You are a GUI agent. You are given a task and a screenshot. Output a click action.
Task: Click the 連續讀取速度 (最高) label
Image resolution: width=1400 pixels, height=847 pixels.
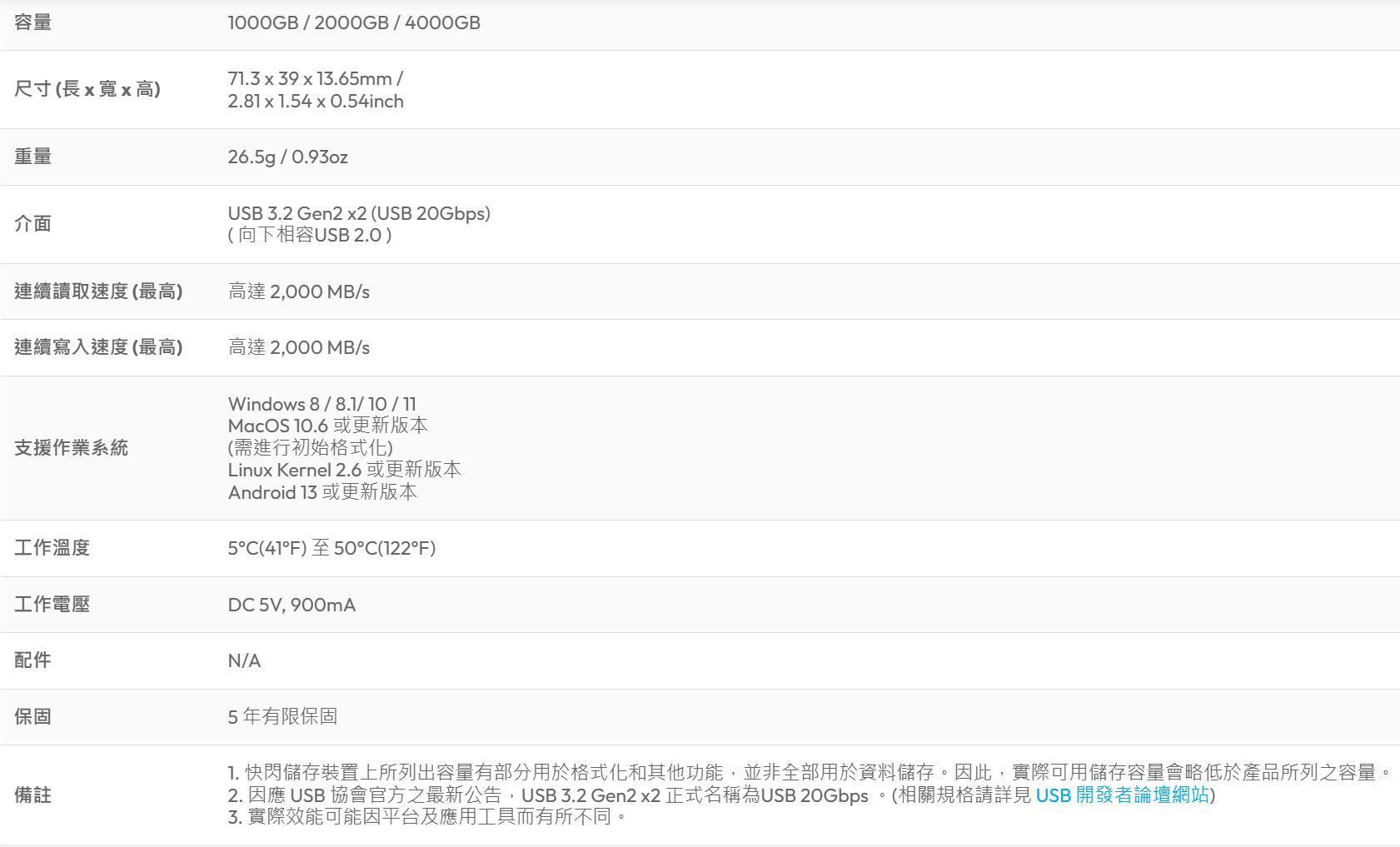coord(98,291)
